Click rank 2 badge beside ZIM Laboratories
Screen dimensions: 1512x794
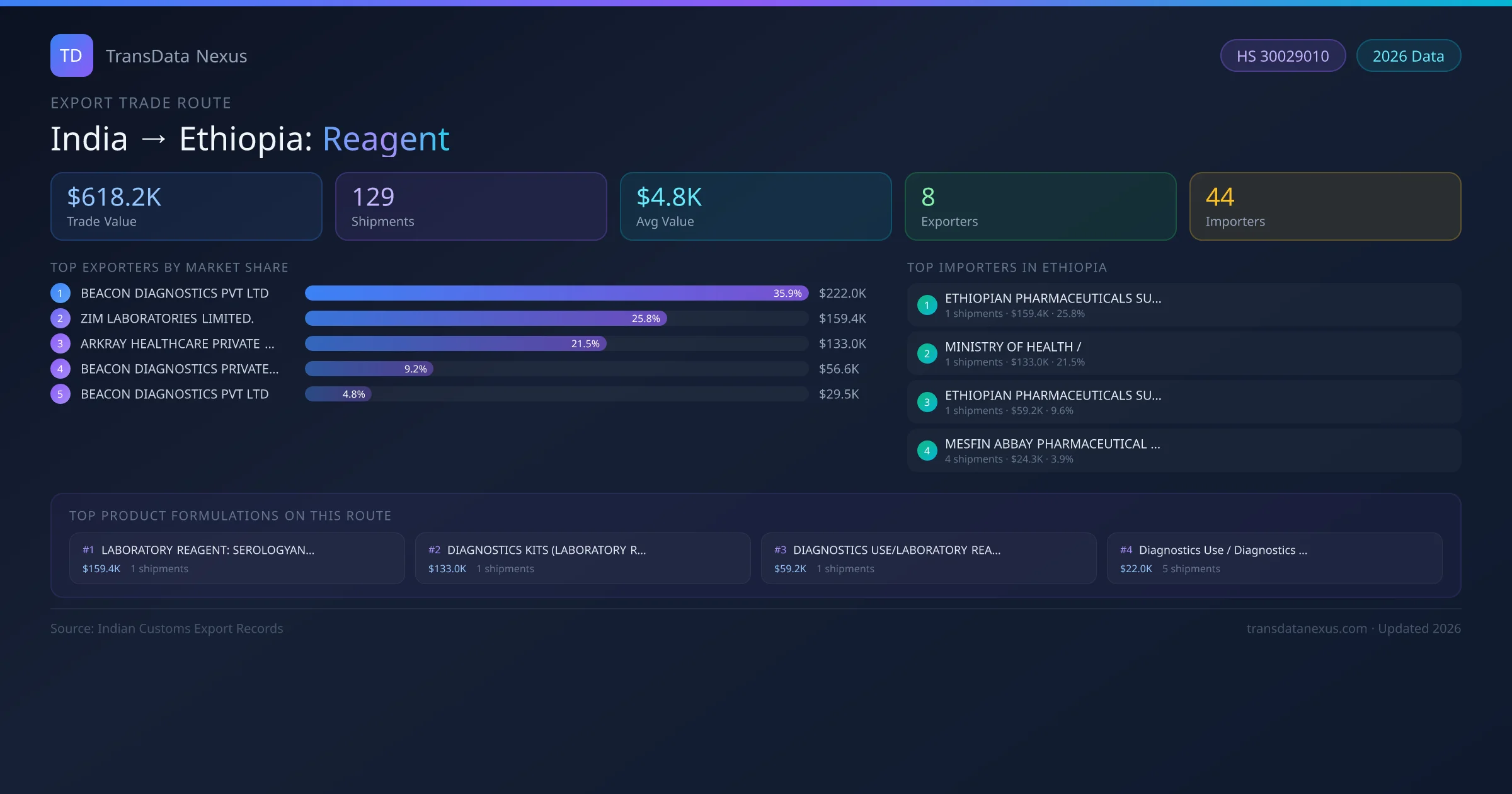pyautogui.click(x=60, y=318)
